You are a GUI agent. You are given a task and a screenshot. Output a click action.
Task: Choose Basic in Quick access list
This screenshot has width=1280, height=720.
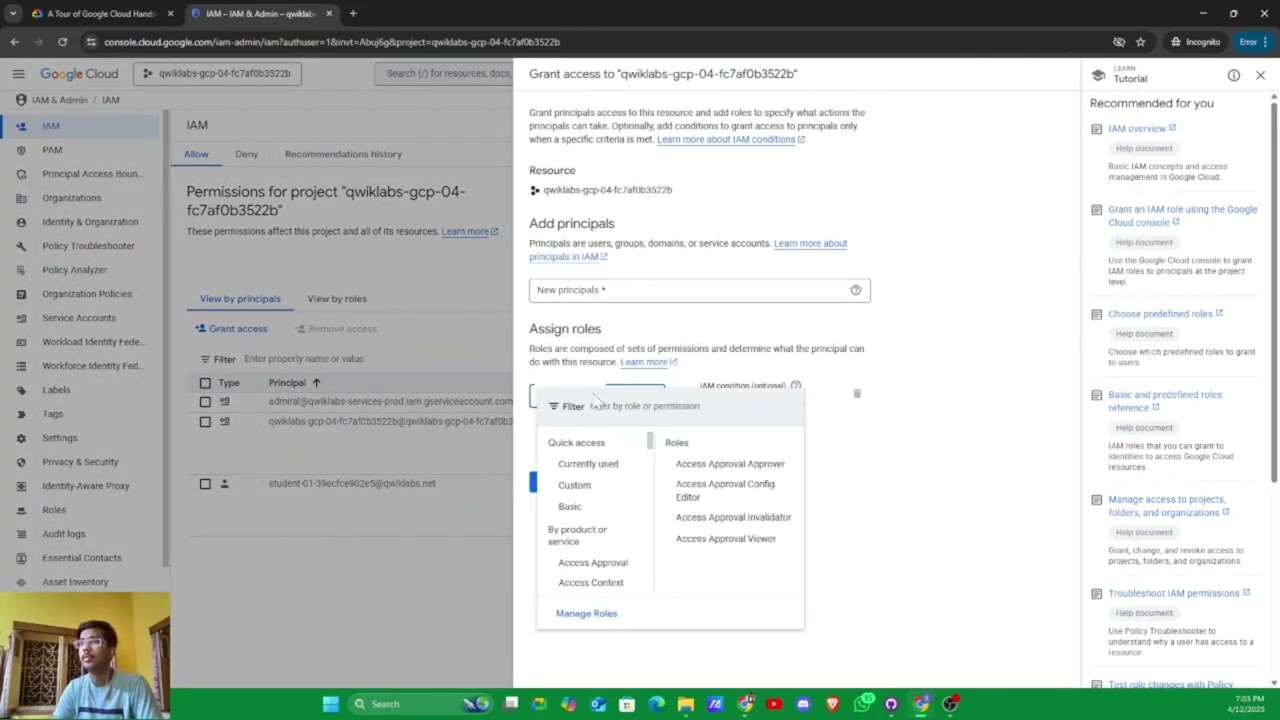click(569, 506)
